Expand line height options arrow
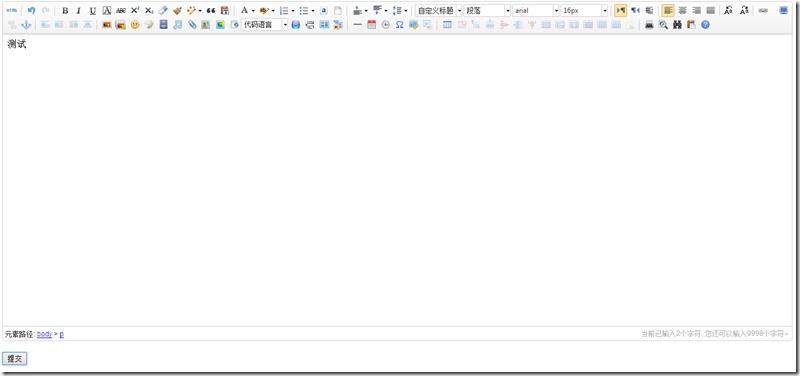 [x=406, y=10]
